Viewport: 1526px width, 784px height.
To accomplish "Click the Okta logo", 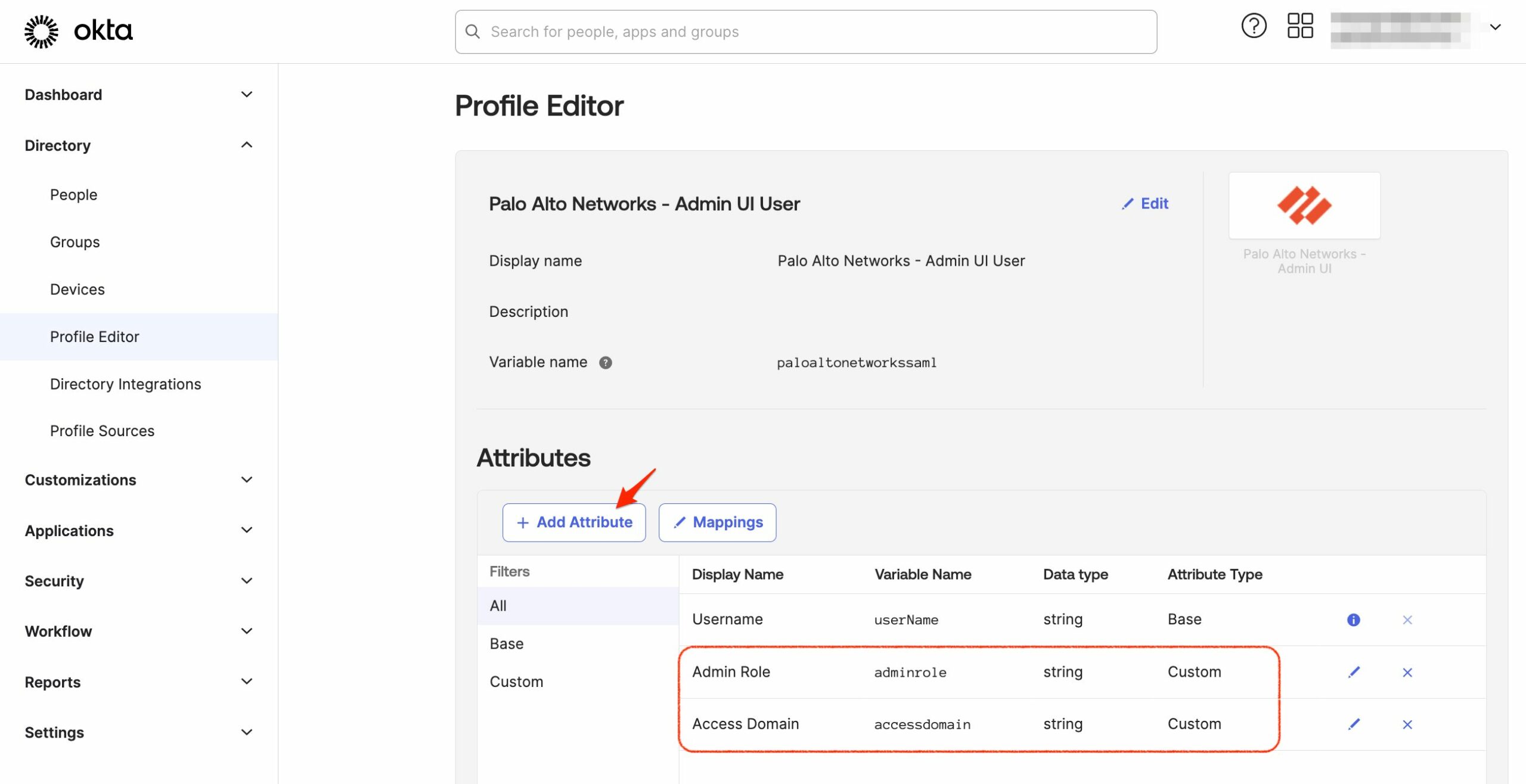I will coord(78,31).
